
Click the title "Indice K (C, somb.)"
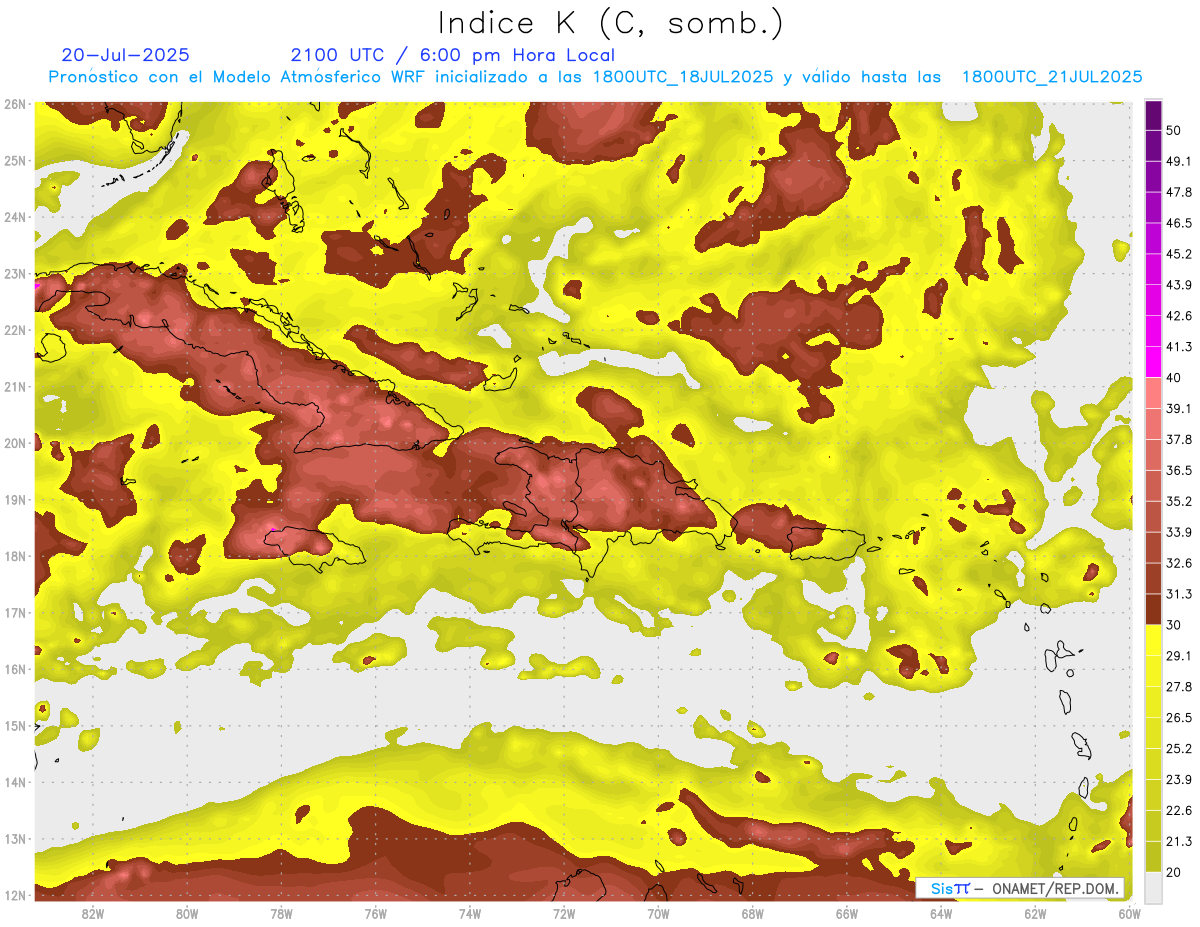610,22
